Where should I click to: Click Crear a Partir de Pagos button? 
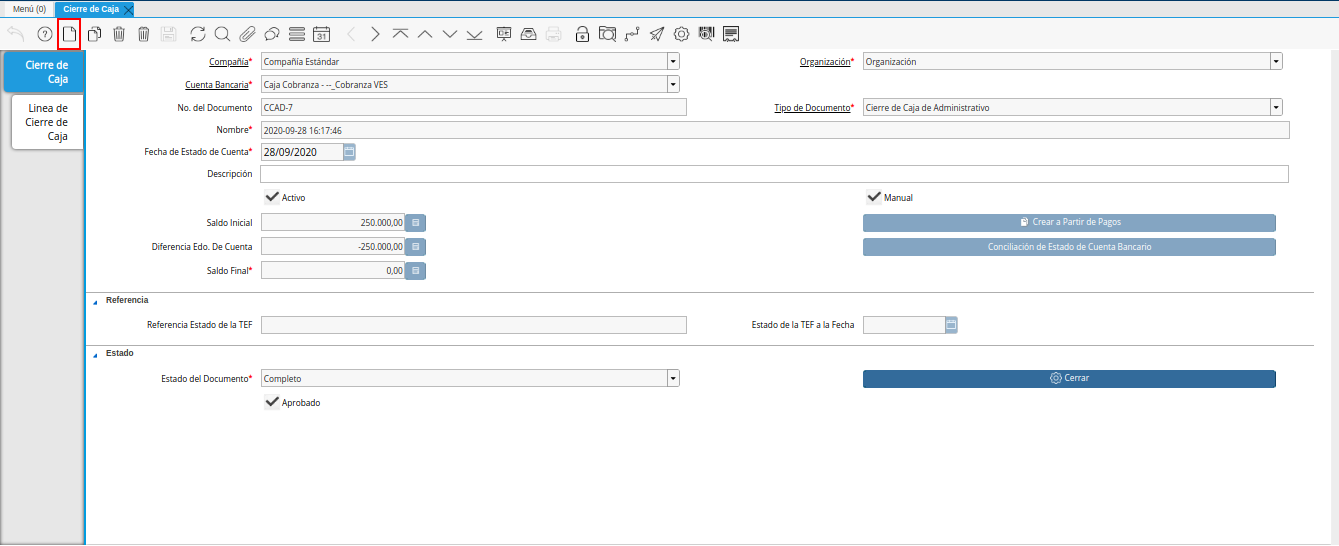coord(1069,223)
